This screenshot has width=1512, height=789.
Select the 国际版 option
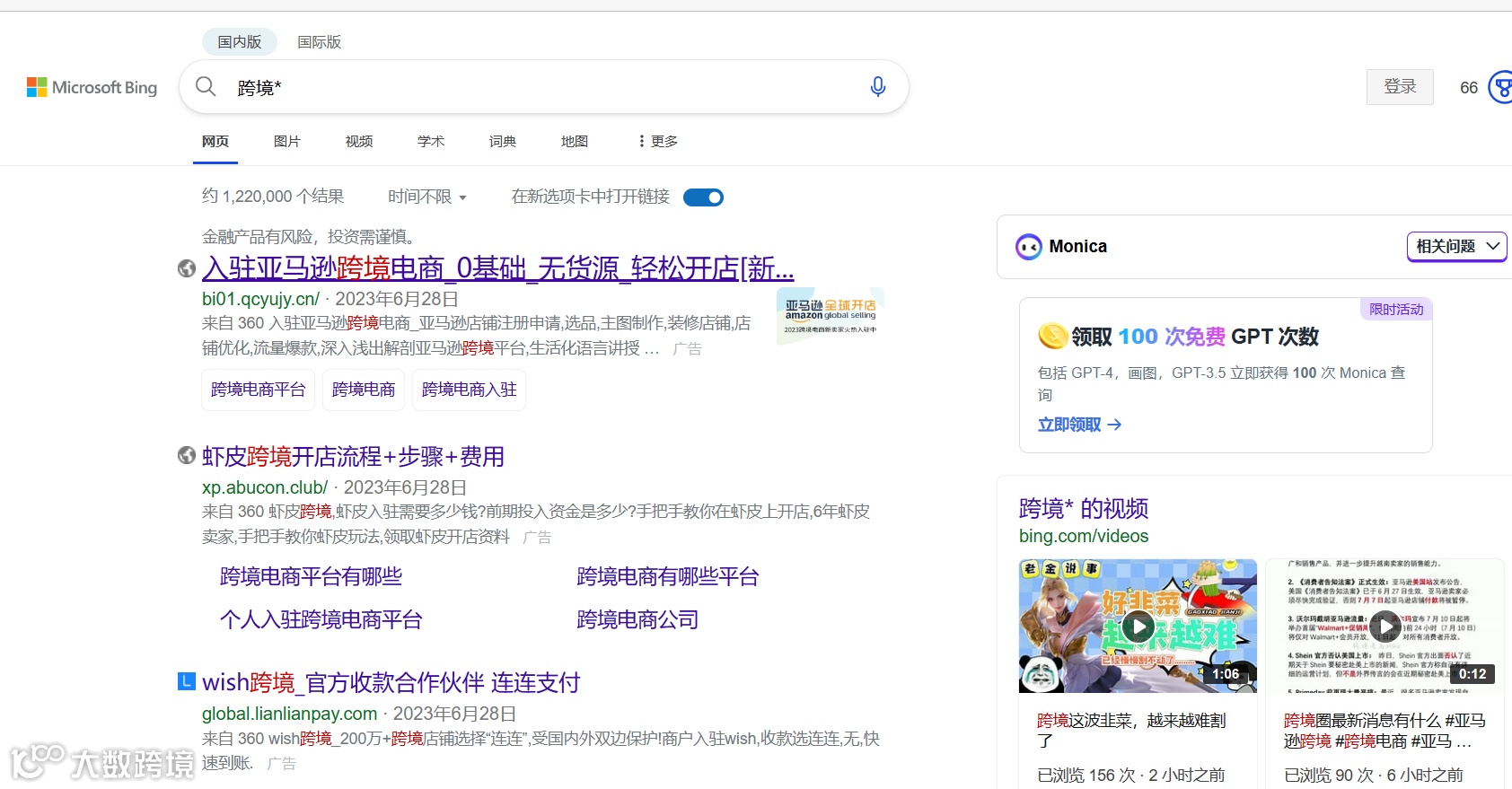(320, 41)
